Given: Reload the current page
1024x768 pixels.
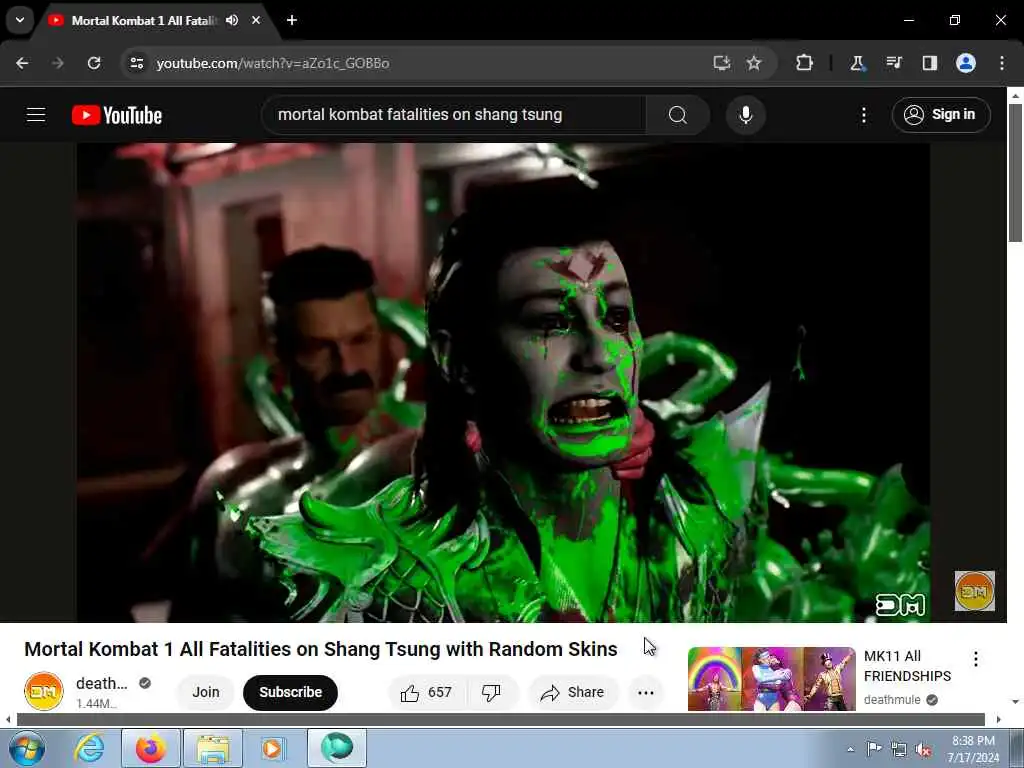Looking at the screenshot, I should tap(94, 63).
